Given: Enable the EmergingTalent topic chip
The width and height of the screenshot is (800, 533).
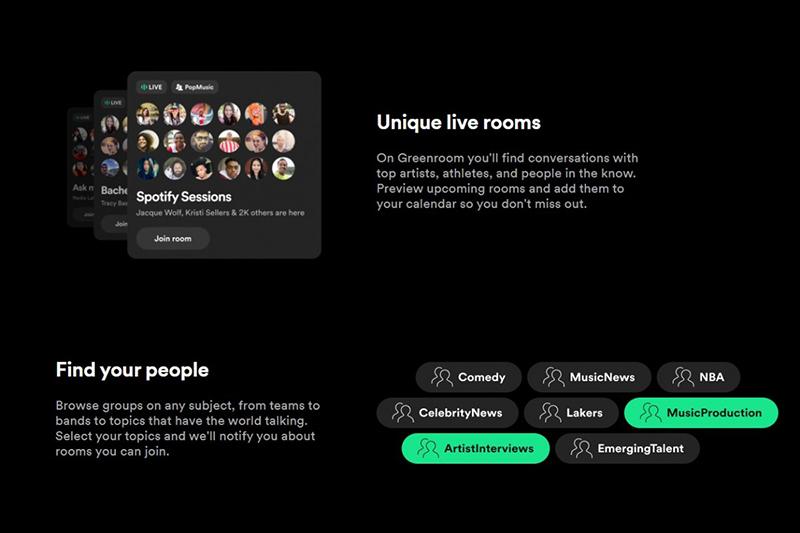Looking at the screenshot, I should [627, 448].
